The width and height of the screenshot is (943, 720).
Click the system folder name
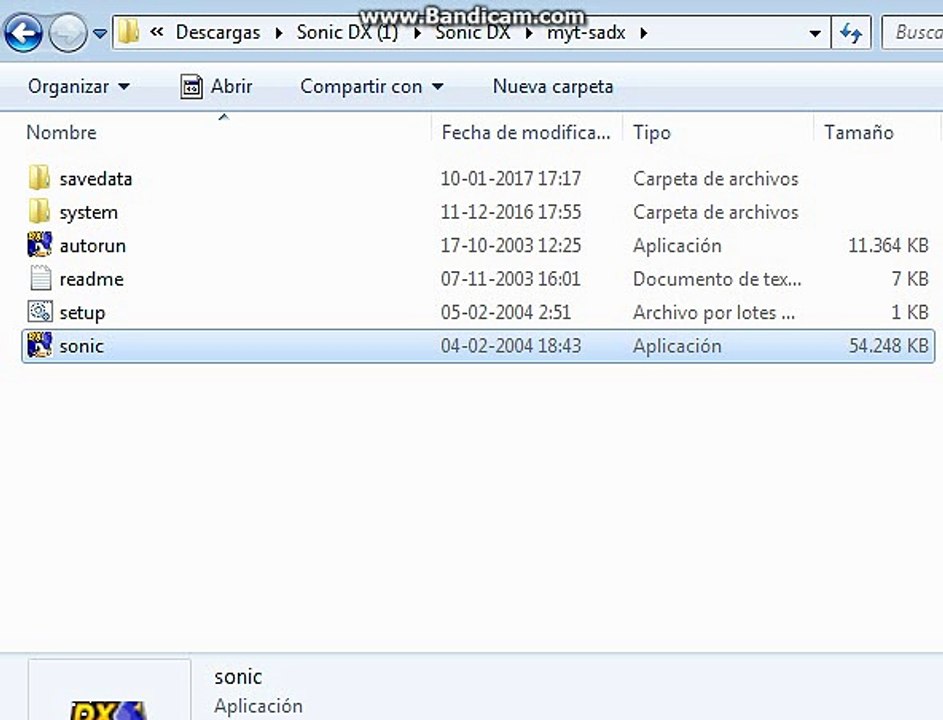tap(88, 212)
